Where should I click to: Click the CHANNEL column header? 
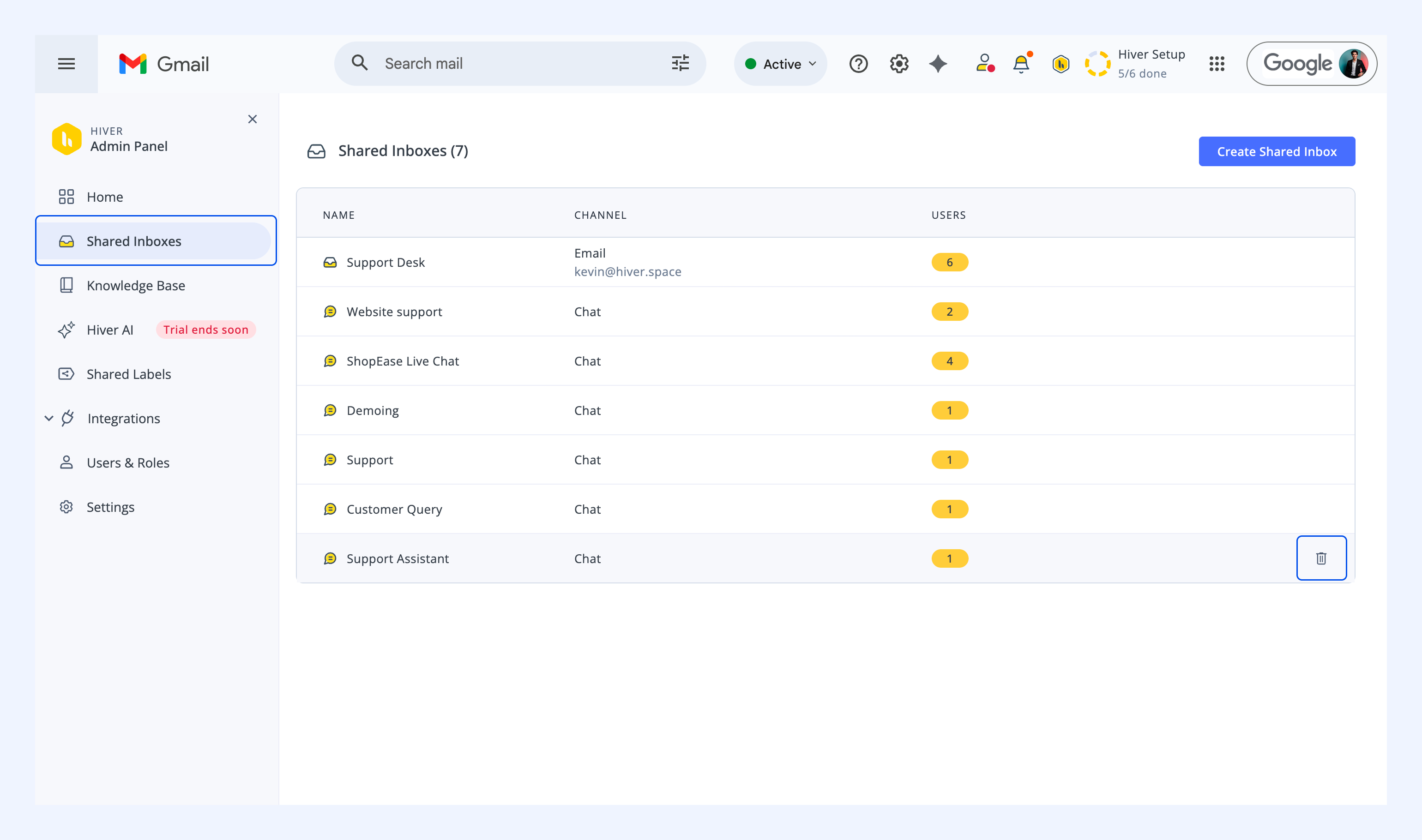click(x=601, y=215)
